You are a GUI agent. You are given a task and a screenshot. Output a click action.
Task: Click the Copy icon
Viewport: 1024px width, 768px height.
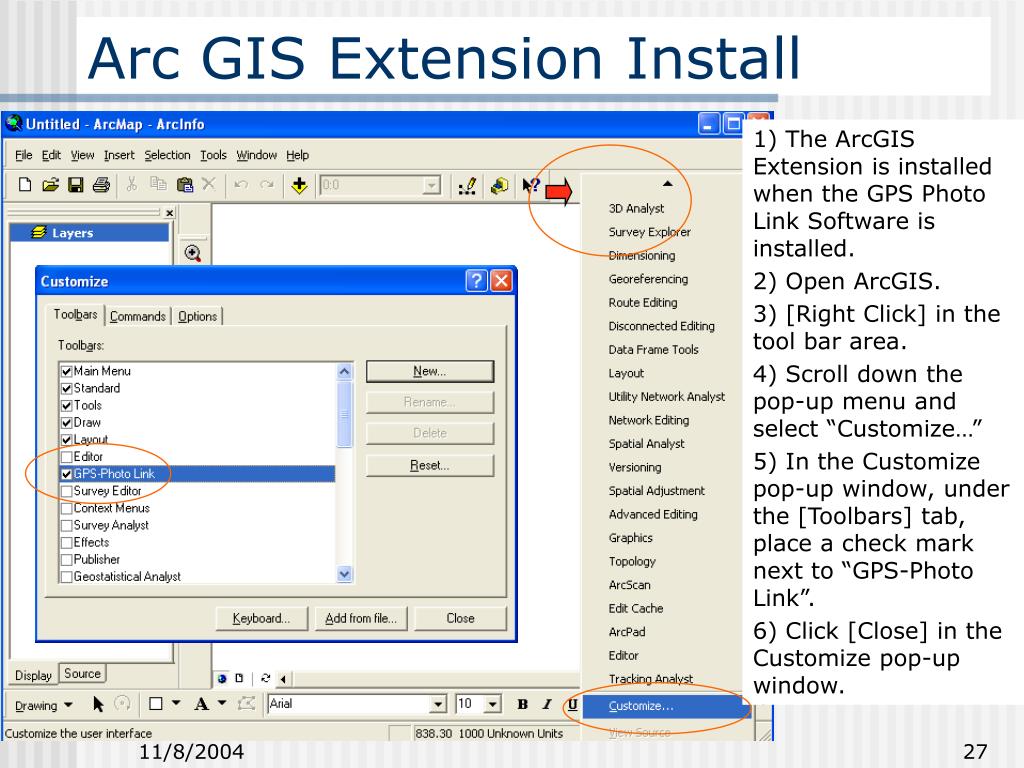[x=158, y=185]
